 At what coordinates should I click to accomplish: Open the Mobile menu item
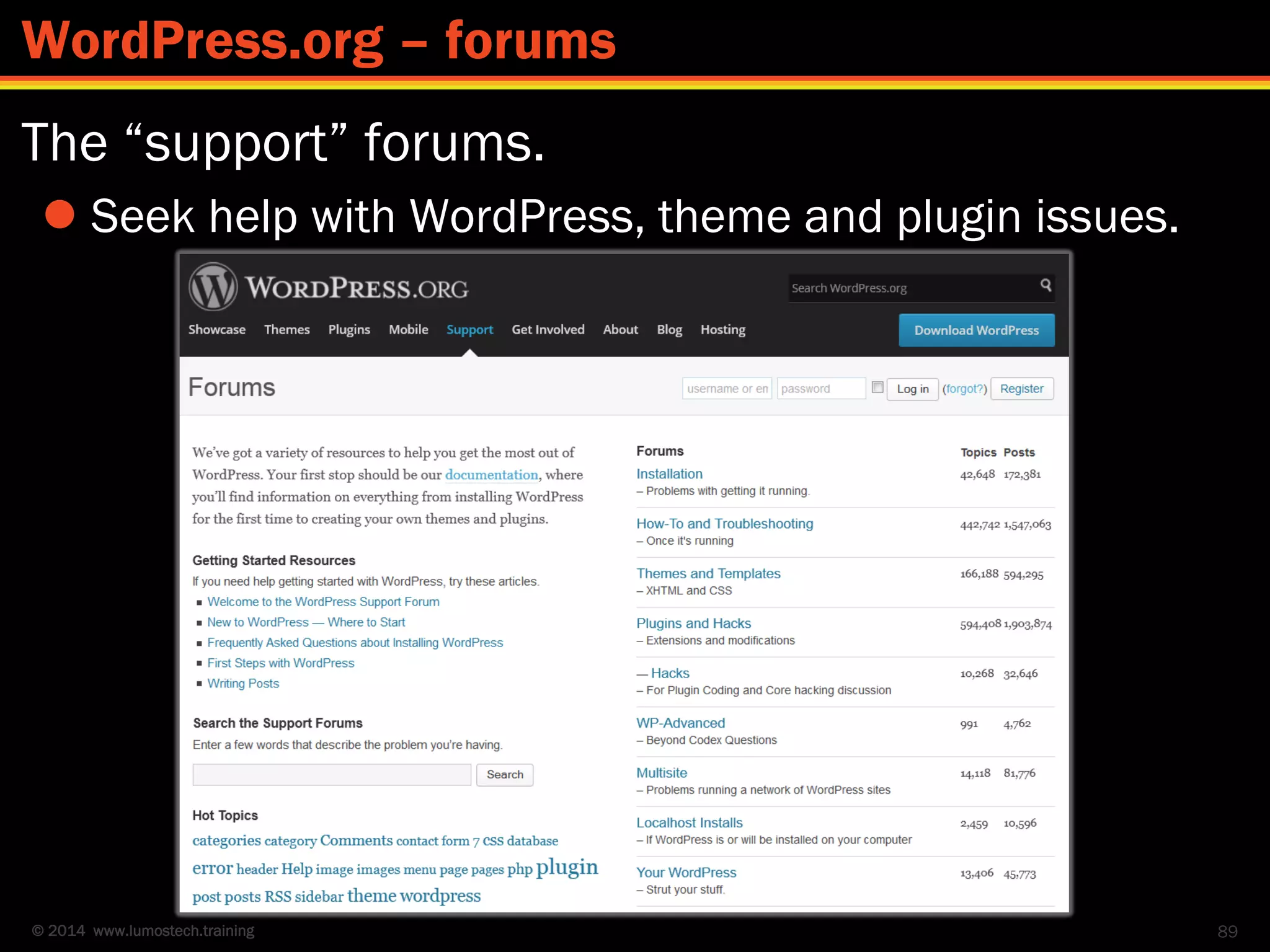pos(409,330)
